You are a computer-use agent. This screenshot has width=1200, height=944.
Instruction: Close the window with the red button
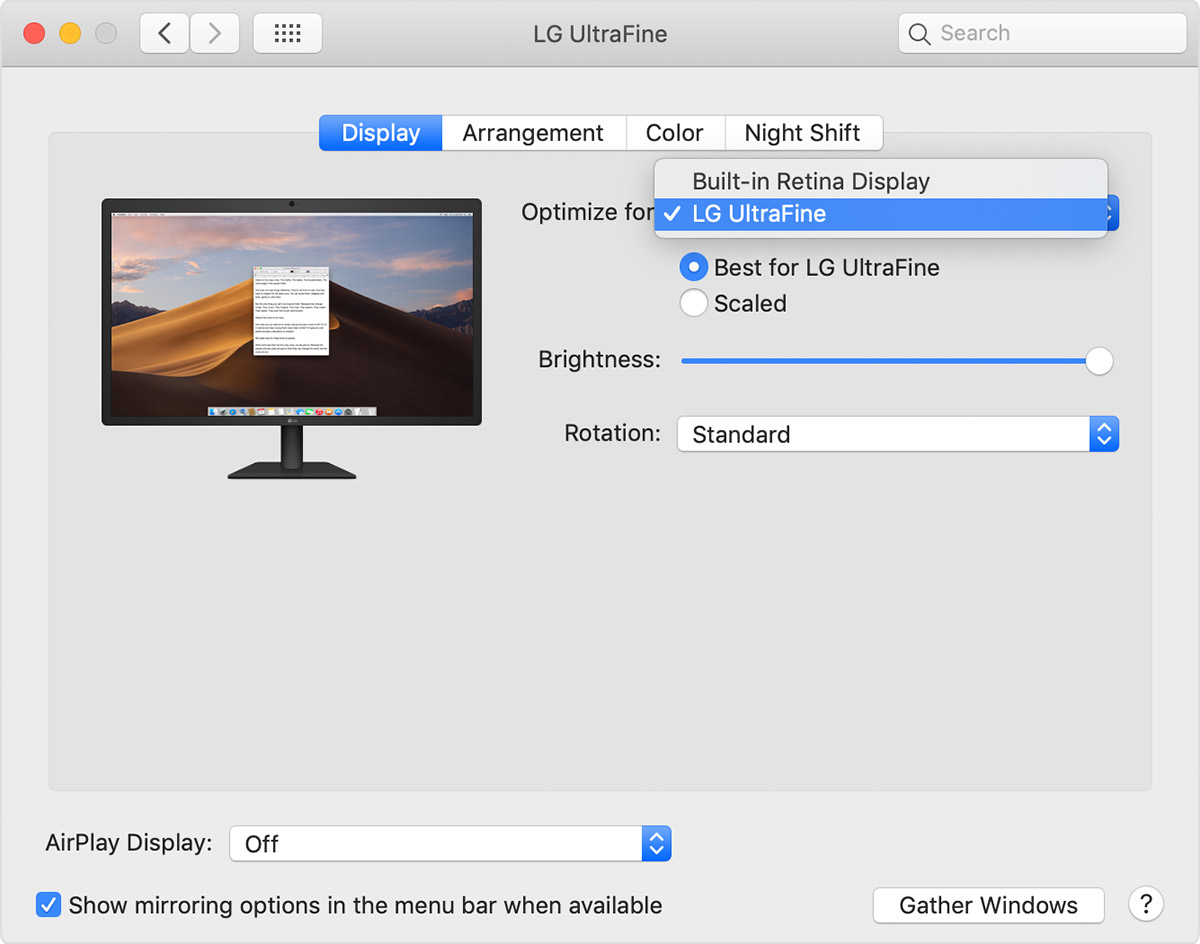point(34,33)
